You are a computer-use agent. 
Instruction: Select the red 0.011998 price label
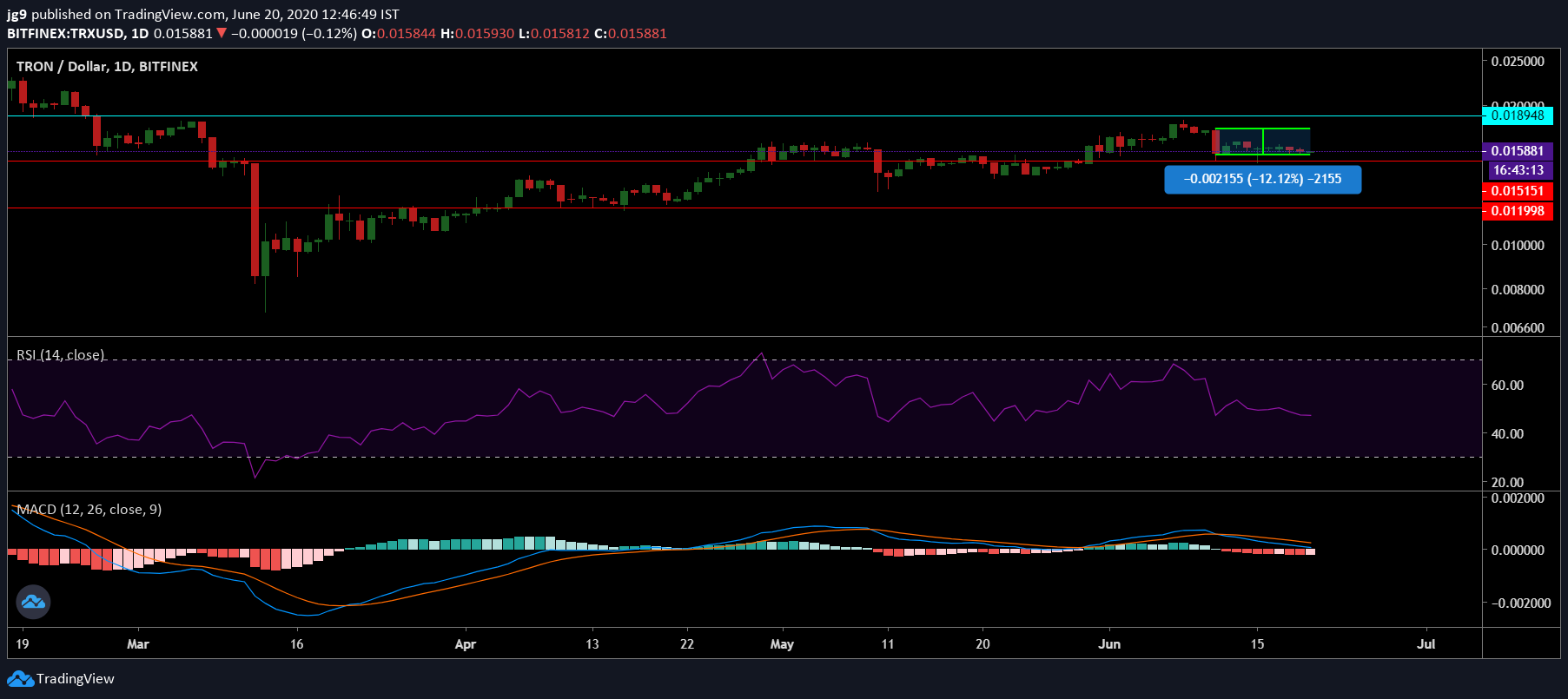tap(1517, 211)
